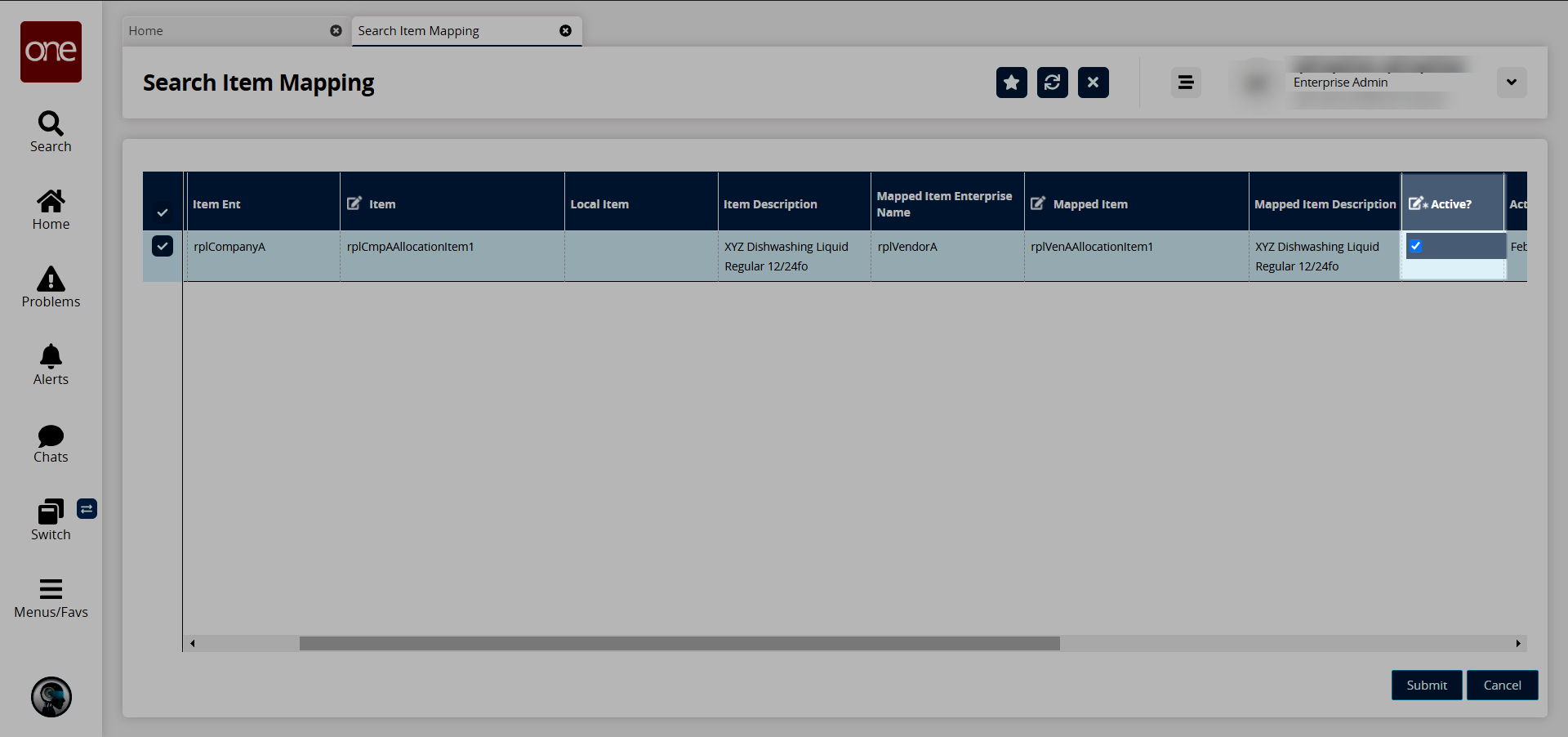Viewport: 1568px width, 737px height.
Task: Sort by Item Description column header
Action: click(x=794, y=202)
